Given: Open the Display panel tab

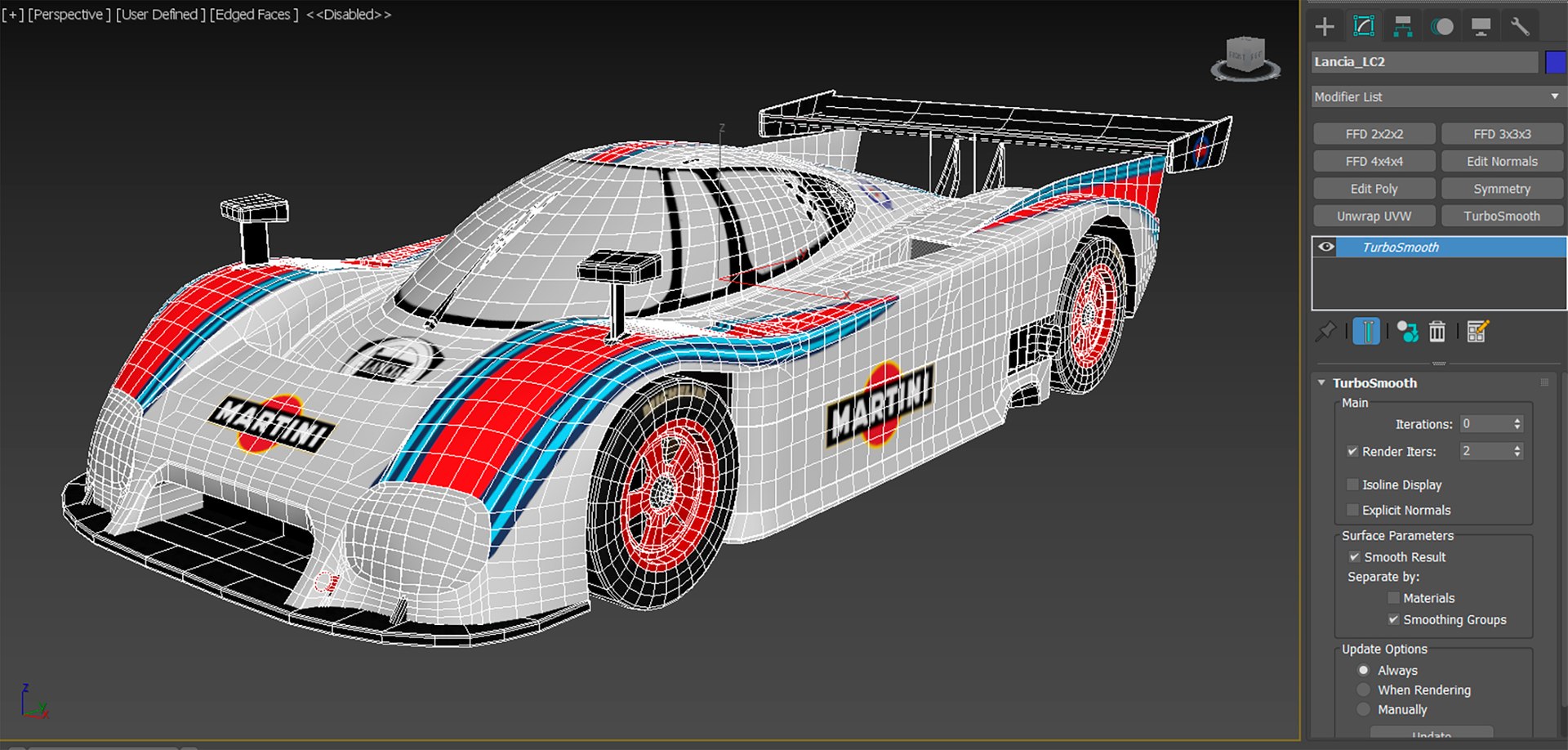Looking at the screenshot, I should click(1481, 26).
